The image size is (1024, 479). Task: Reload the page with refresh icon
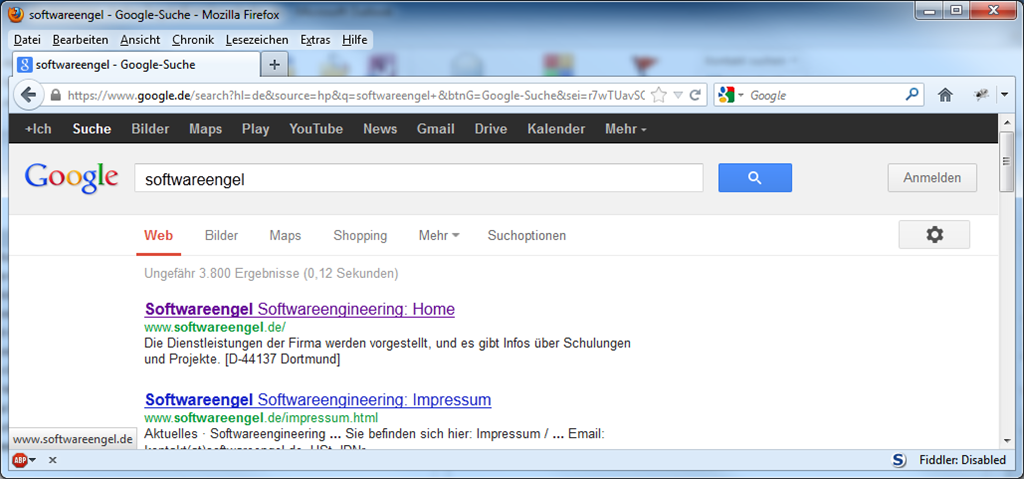pyautogui.click(x=695, y=95)
